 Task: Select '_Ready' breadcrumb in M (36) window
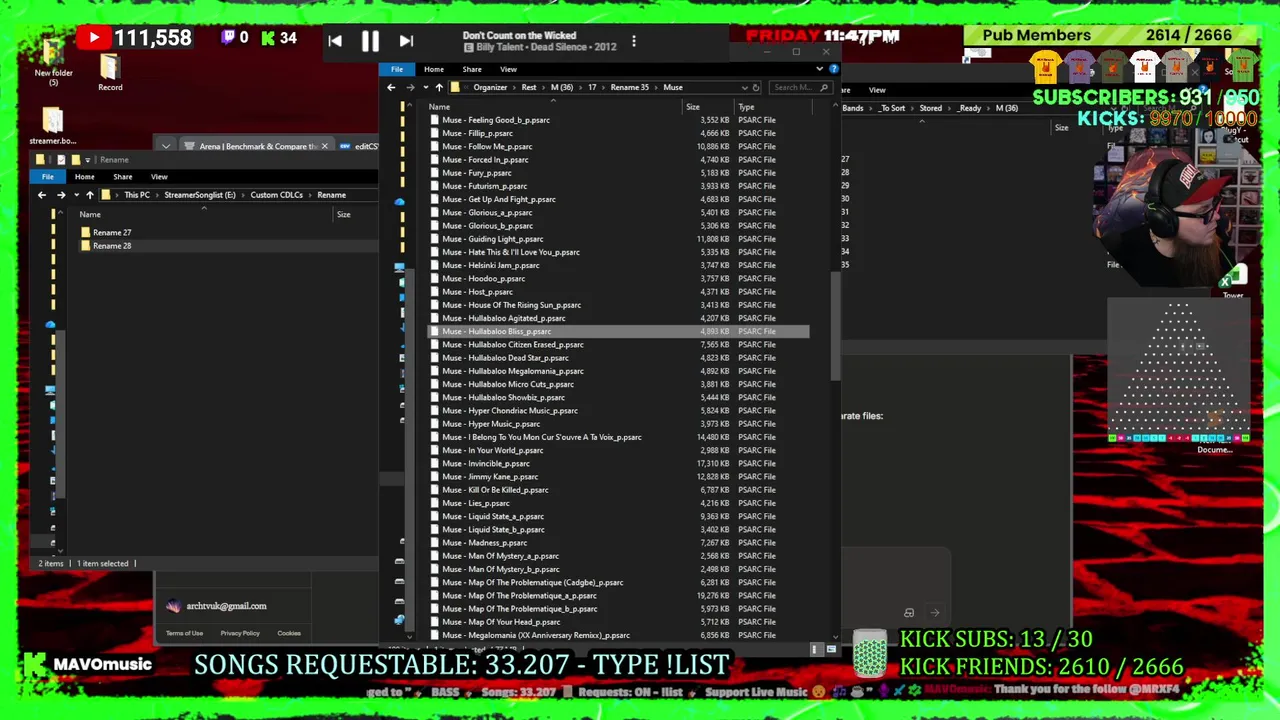click(x=969, y=108)
